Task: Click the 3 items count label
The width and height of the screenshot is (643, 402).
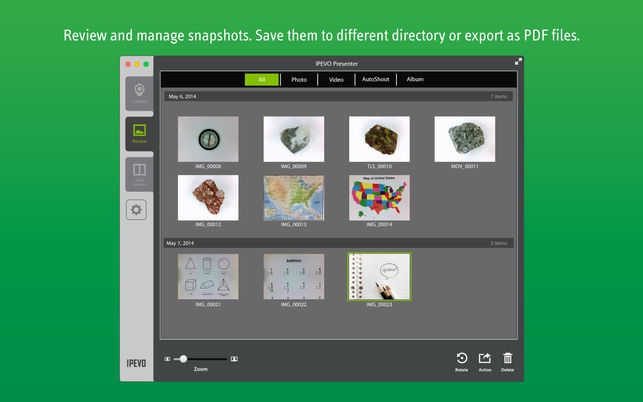Action: point(499,243)
